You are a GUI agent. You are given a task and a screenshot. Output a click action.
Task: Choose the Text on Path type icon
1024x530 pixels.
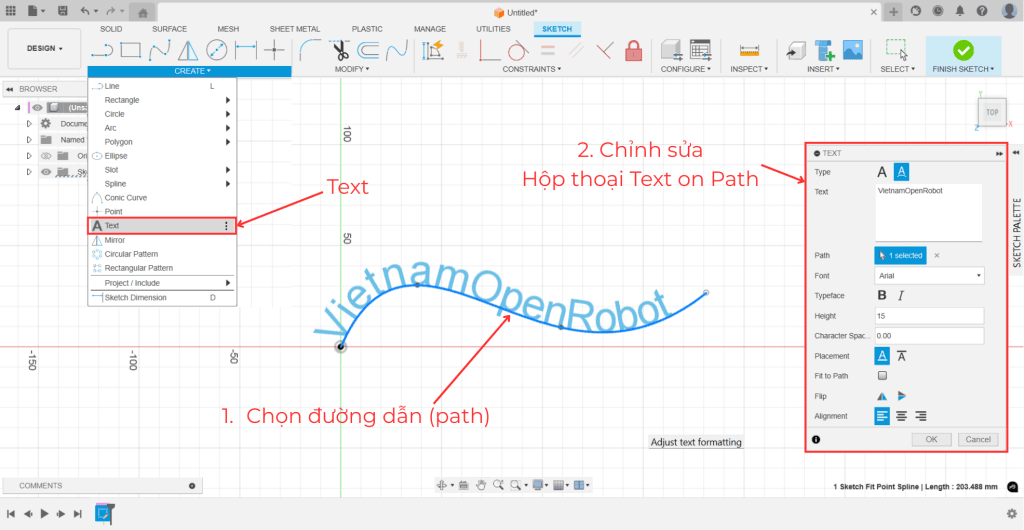point(901,173)
